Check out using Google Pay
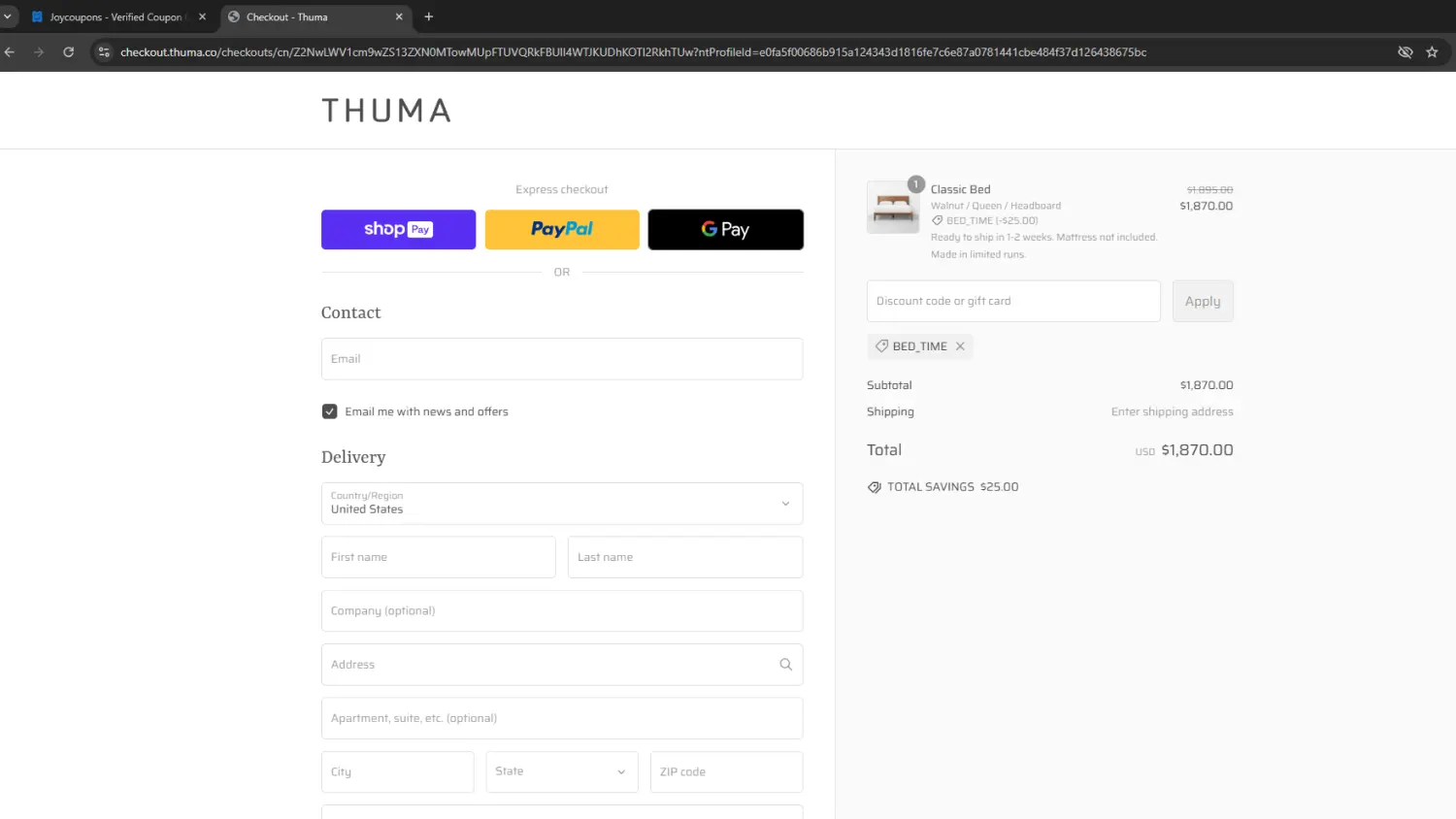The width and height of the screenshot is (1456, 819). click(x=725, y=230)
